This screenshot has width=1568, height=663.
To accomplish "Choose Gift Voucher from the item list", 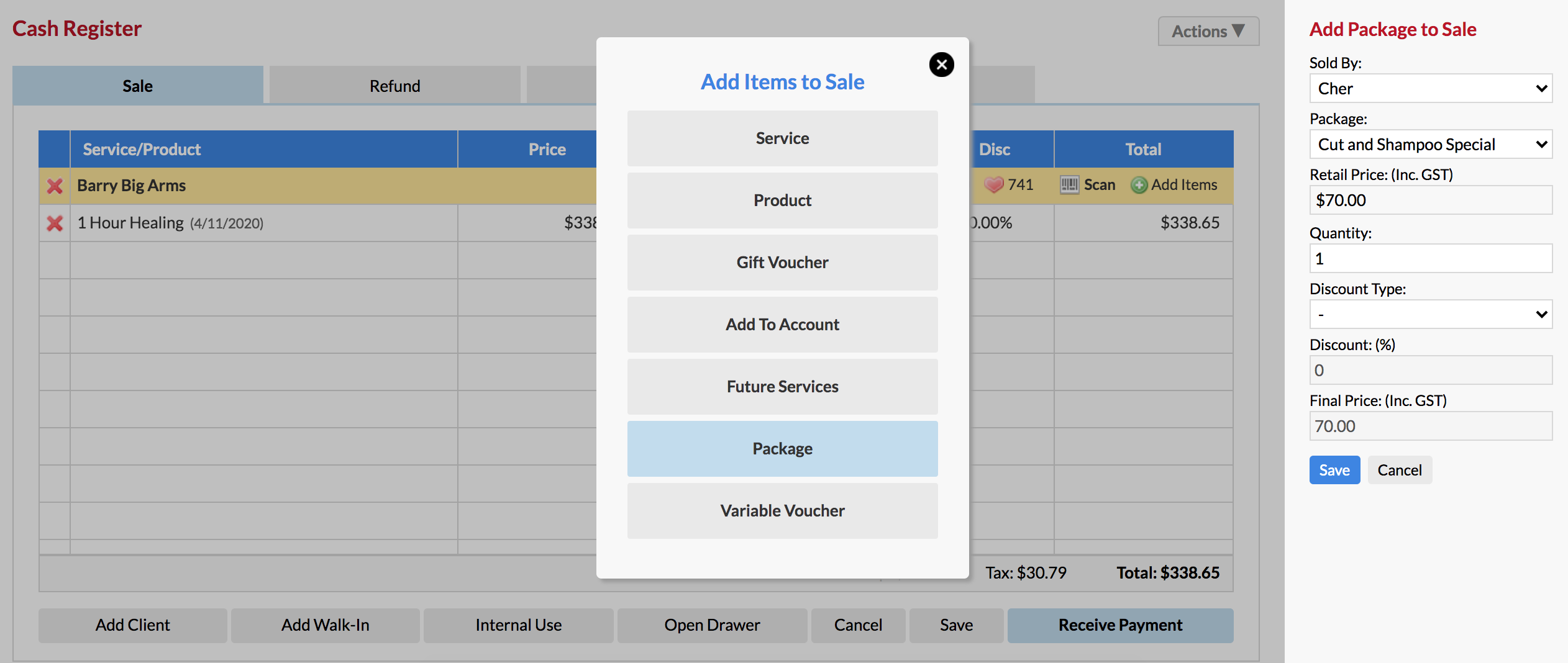I will click(x=782, y=263).
